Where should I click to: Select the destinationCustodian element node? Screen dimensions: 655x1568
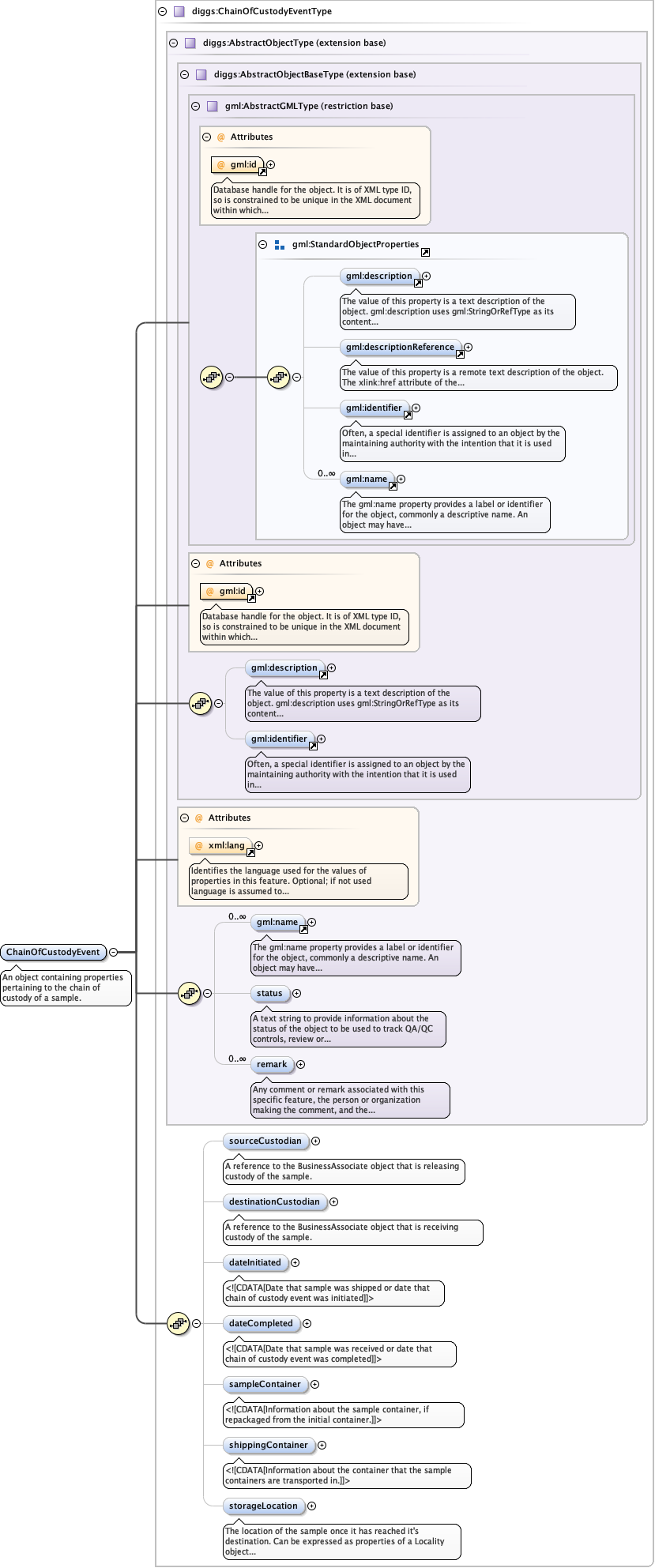coord(274,1202)
